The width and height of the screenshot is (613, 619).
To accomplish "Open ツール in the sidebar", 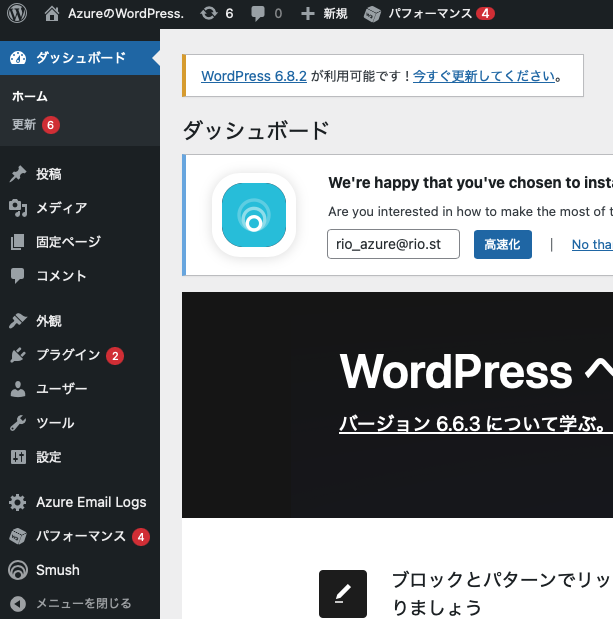I will (x=55, y=423).
